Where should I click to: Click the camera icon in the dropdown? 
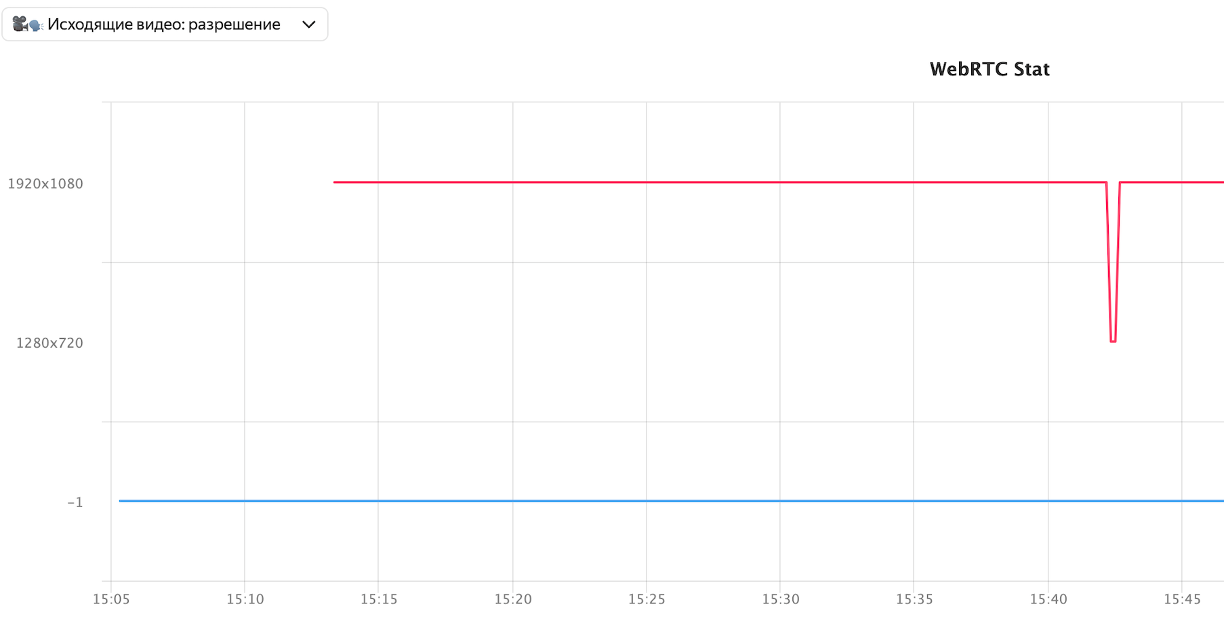tap(27, 24)
